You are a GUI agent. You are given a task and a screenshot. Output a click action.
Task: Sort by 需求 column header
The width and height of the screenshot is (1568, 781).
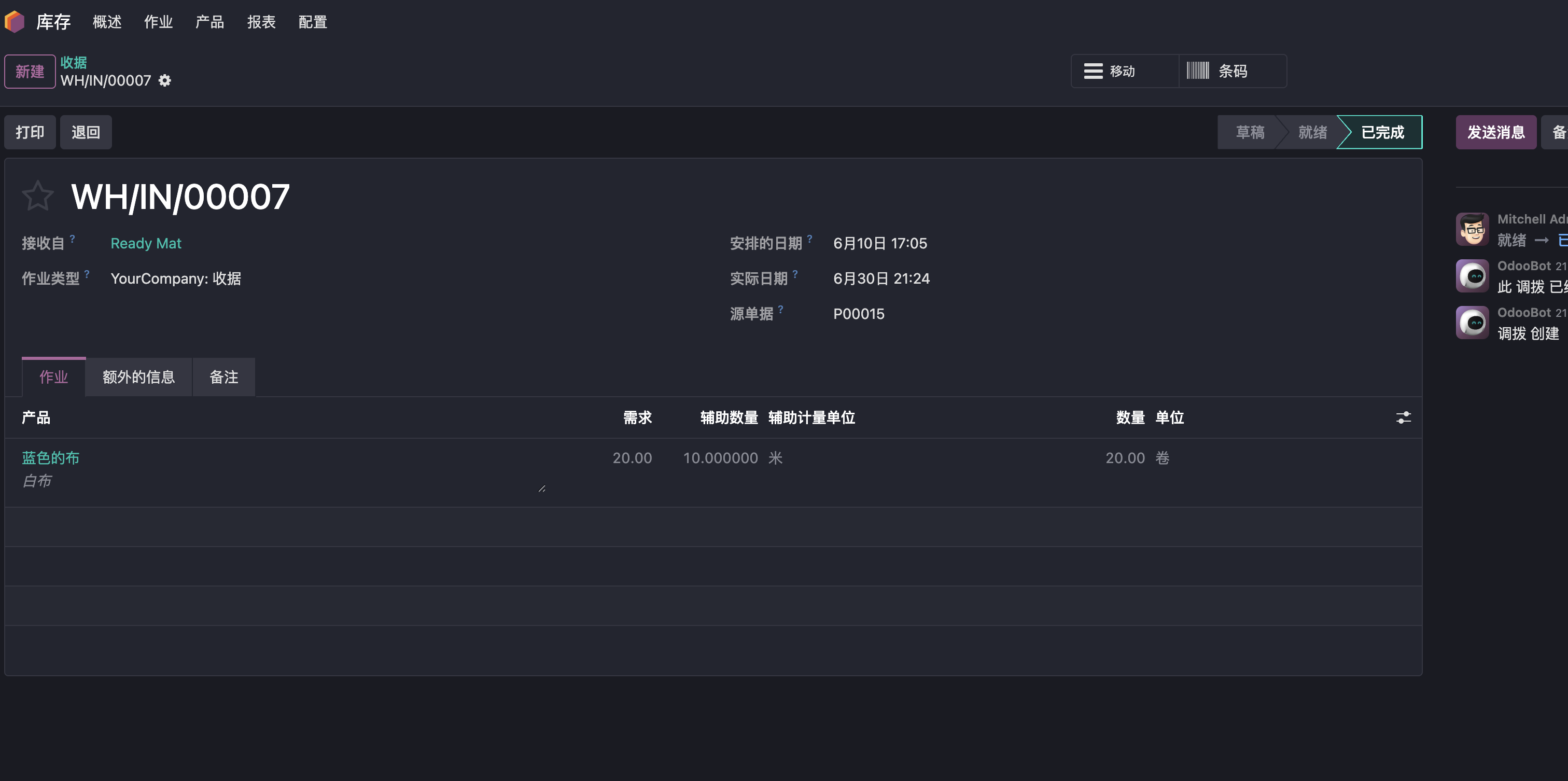coord(637,417)
